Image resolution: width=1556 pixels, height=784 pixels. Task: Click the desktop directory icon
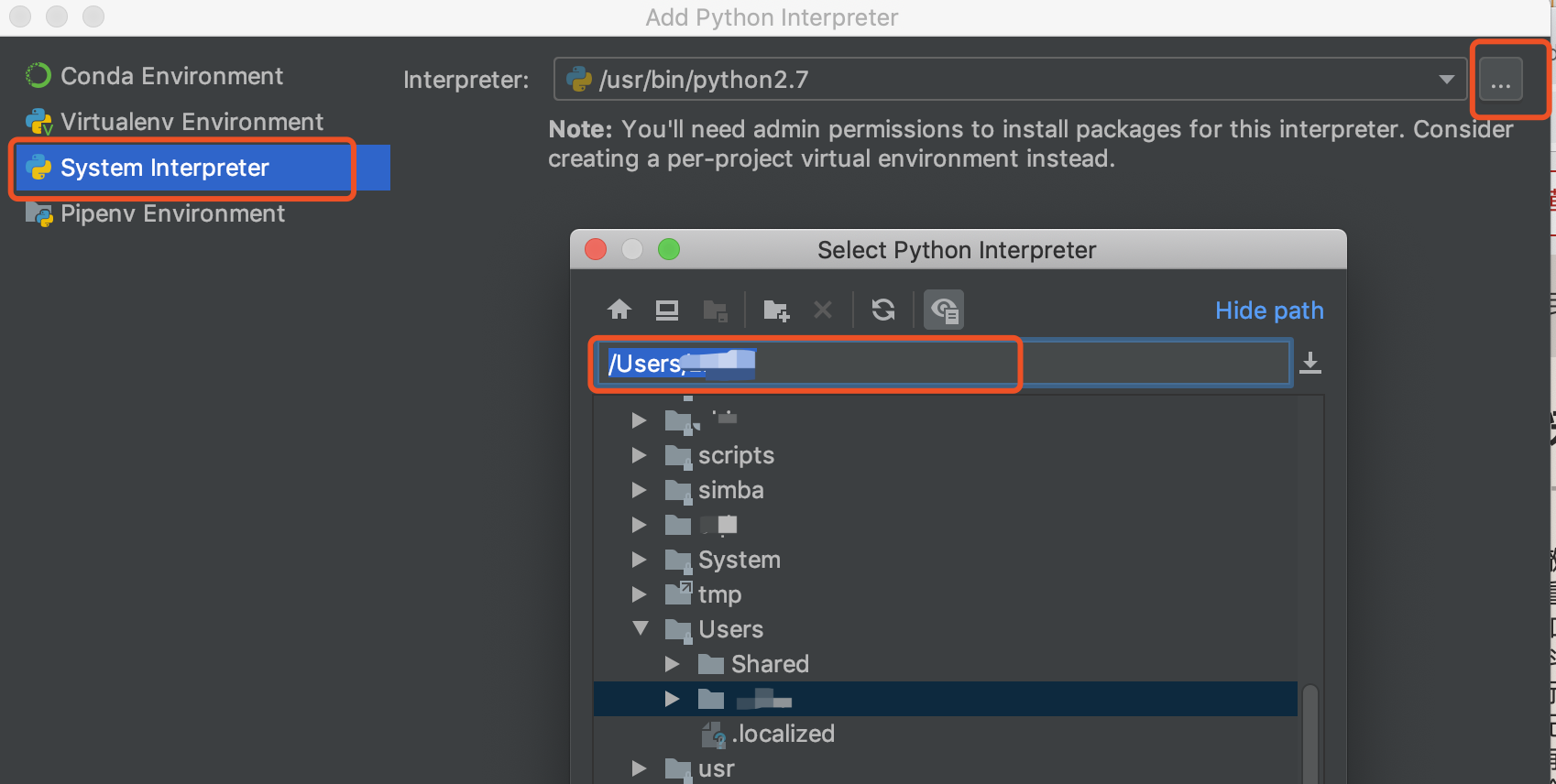coord(667,310)
